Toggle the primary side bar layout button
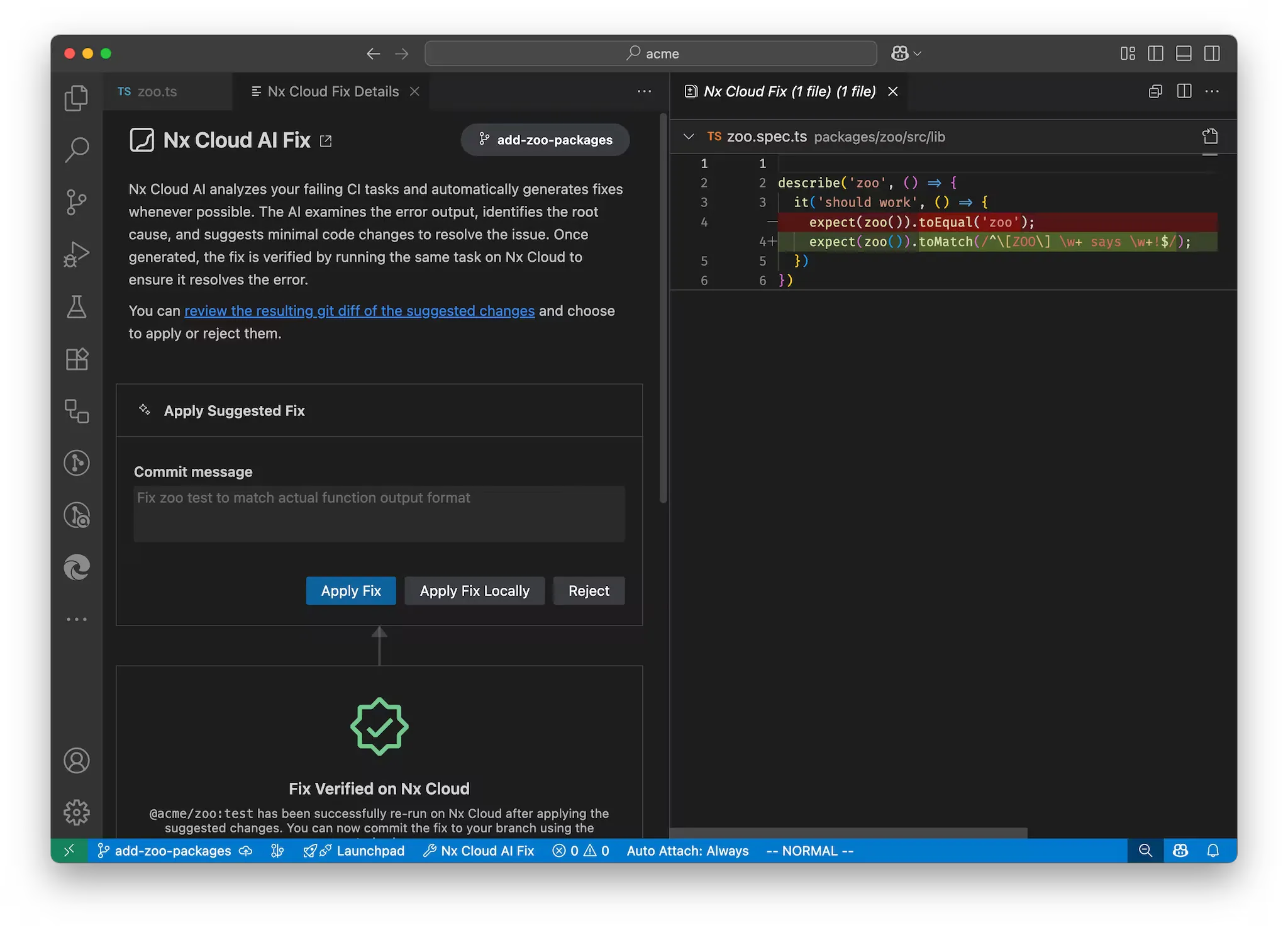Screen dimensions: 1288x930 [1155, 53]
